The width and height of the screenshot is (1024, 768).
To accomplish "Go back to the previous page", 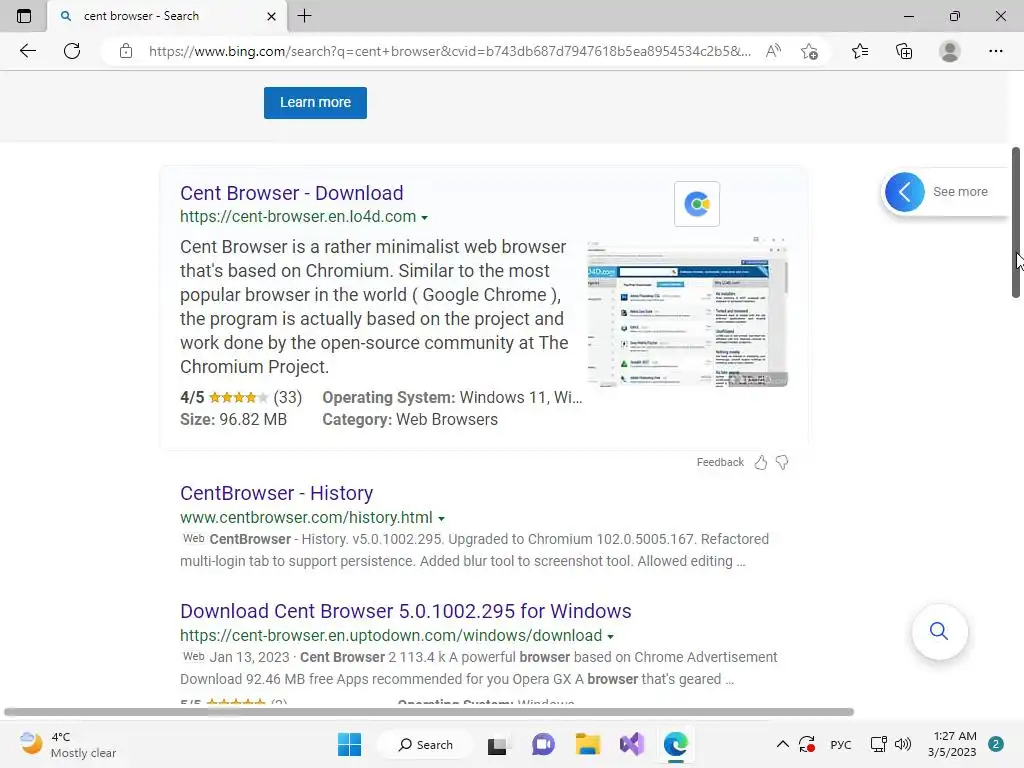I will [x=27, y=51].
